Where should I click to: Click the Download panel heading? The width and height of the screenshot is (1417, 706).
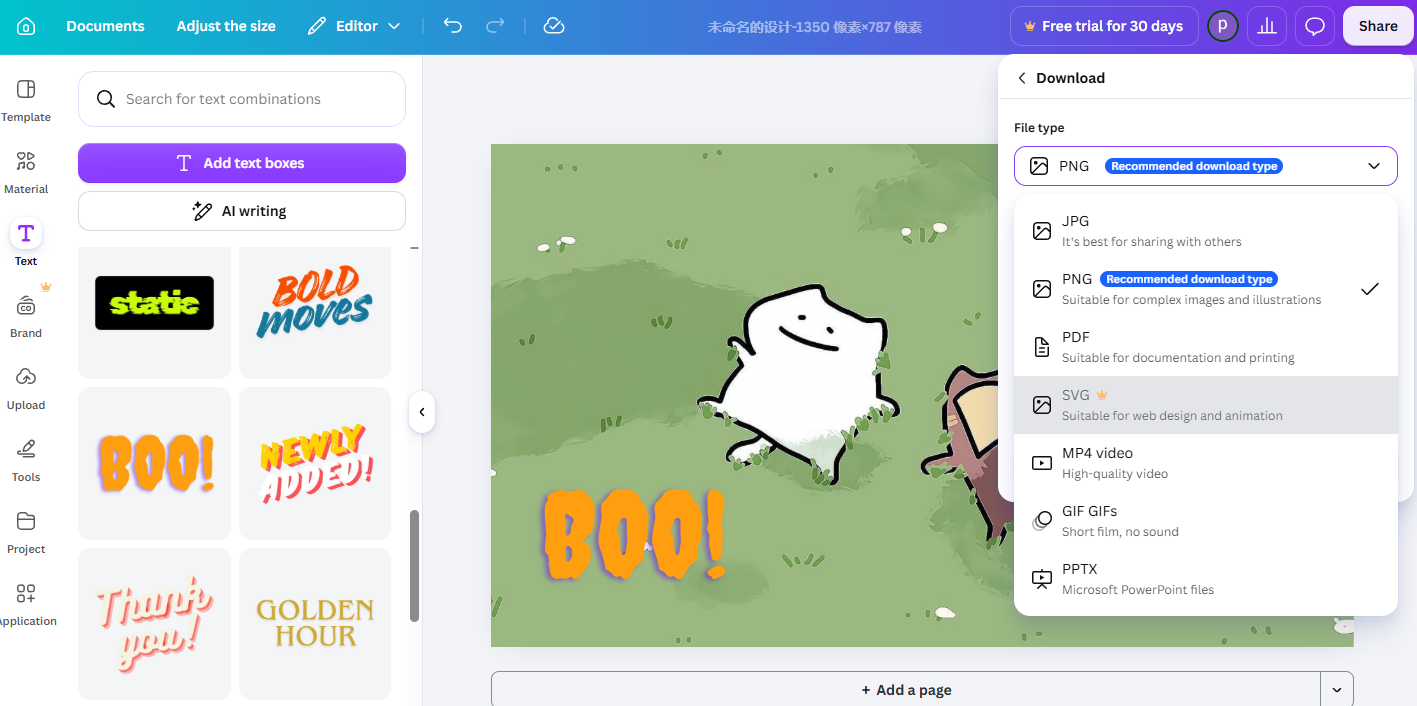[x=1070, y=78]
